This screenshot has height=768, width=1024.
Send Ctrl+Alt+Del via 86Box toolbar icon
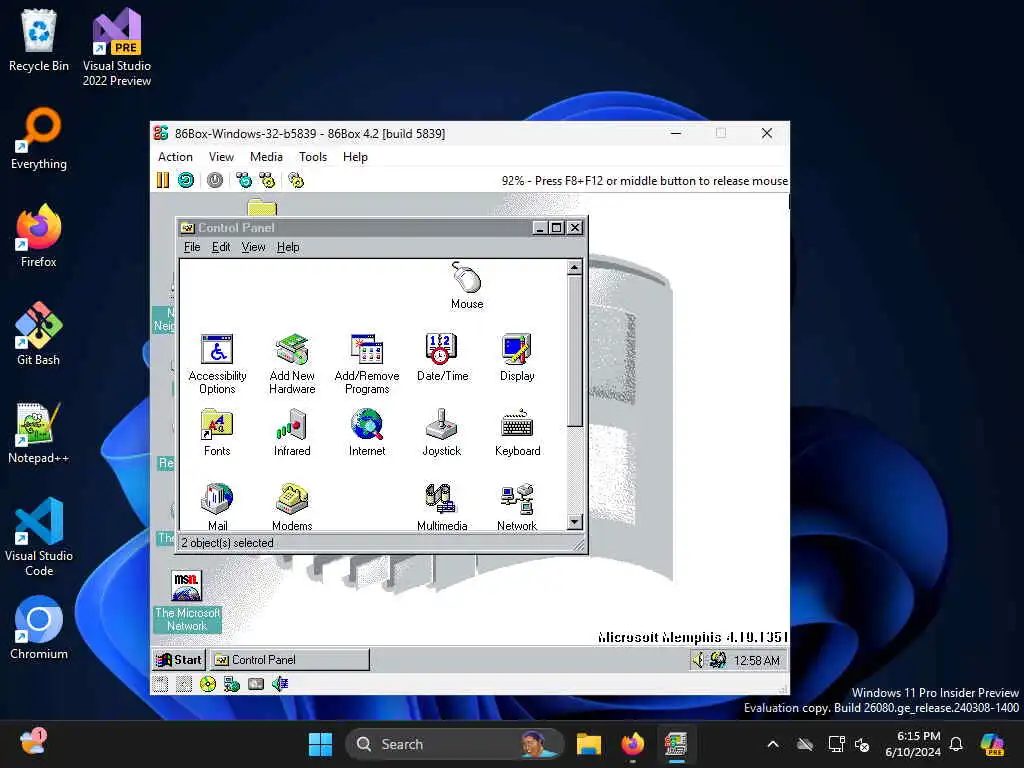pyautogui.click(x=244, y=180)
